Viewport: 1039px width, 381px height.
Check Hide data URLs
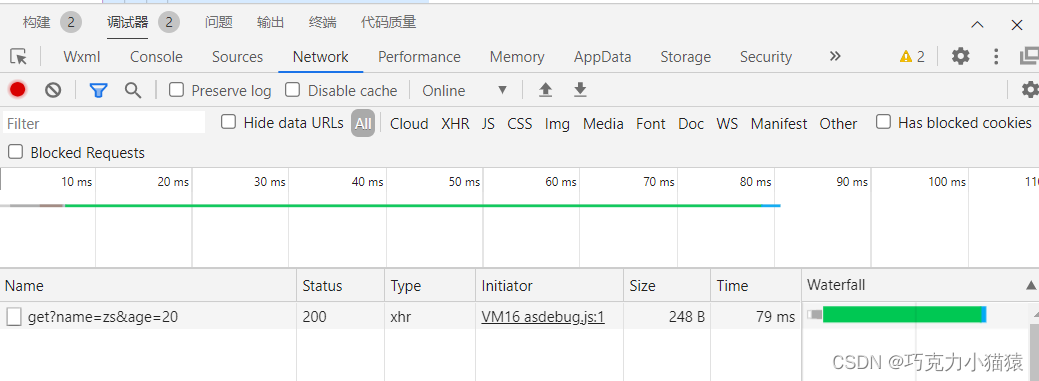(x=228, y=122)
